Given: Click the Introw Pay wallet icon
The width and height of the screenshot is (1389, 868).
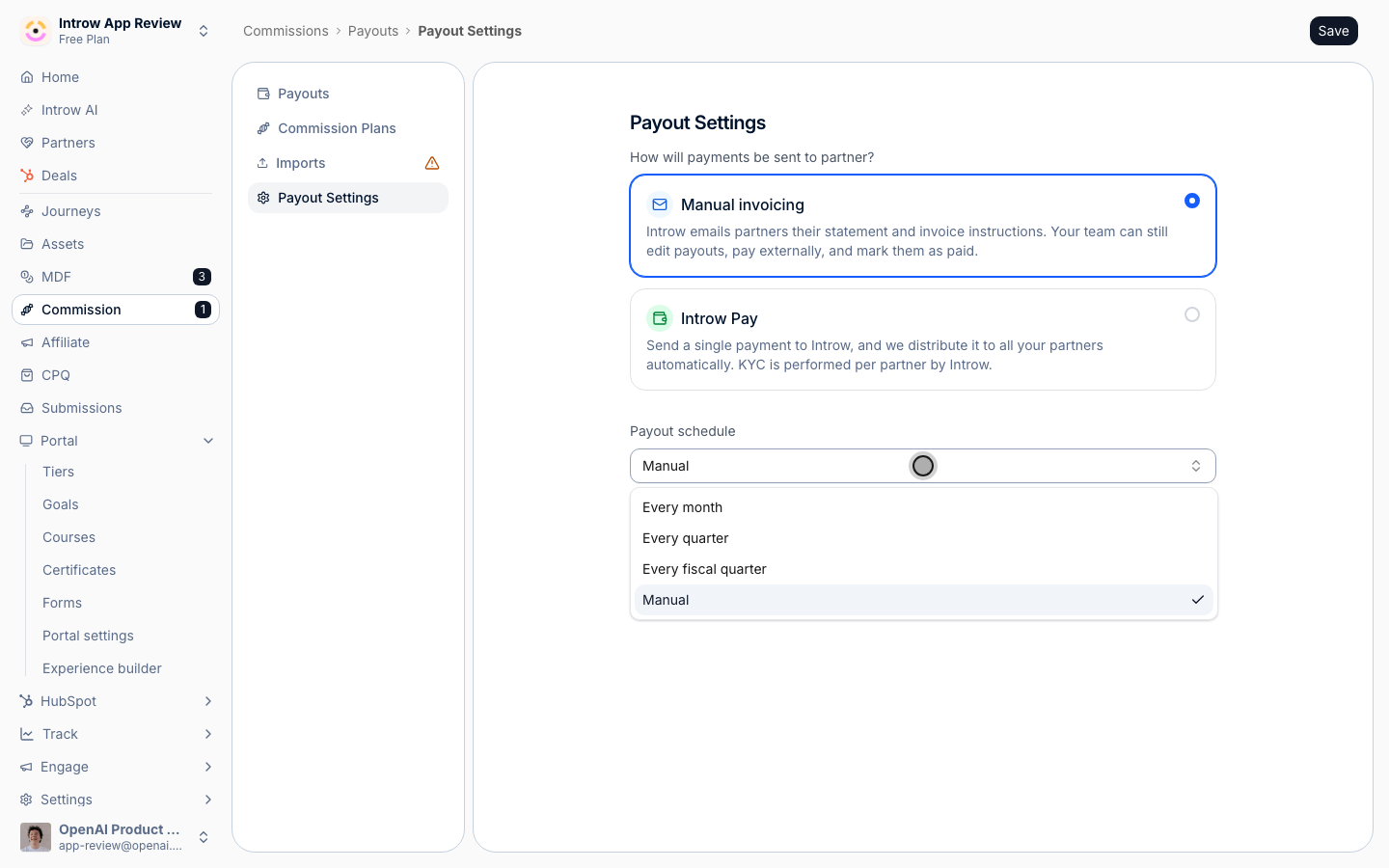Looking at the screenshot, I should [660, 318].
